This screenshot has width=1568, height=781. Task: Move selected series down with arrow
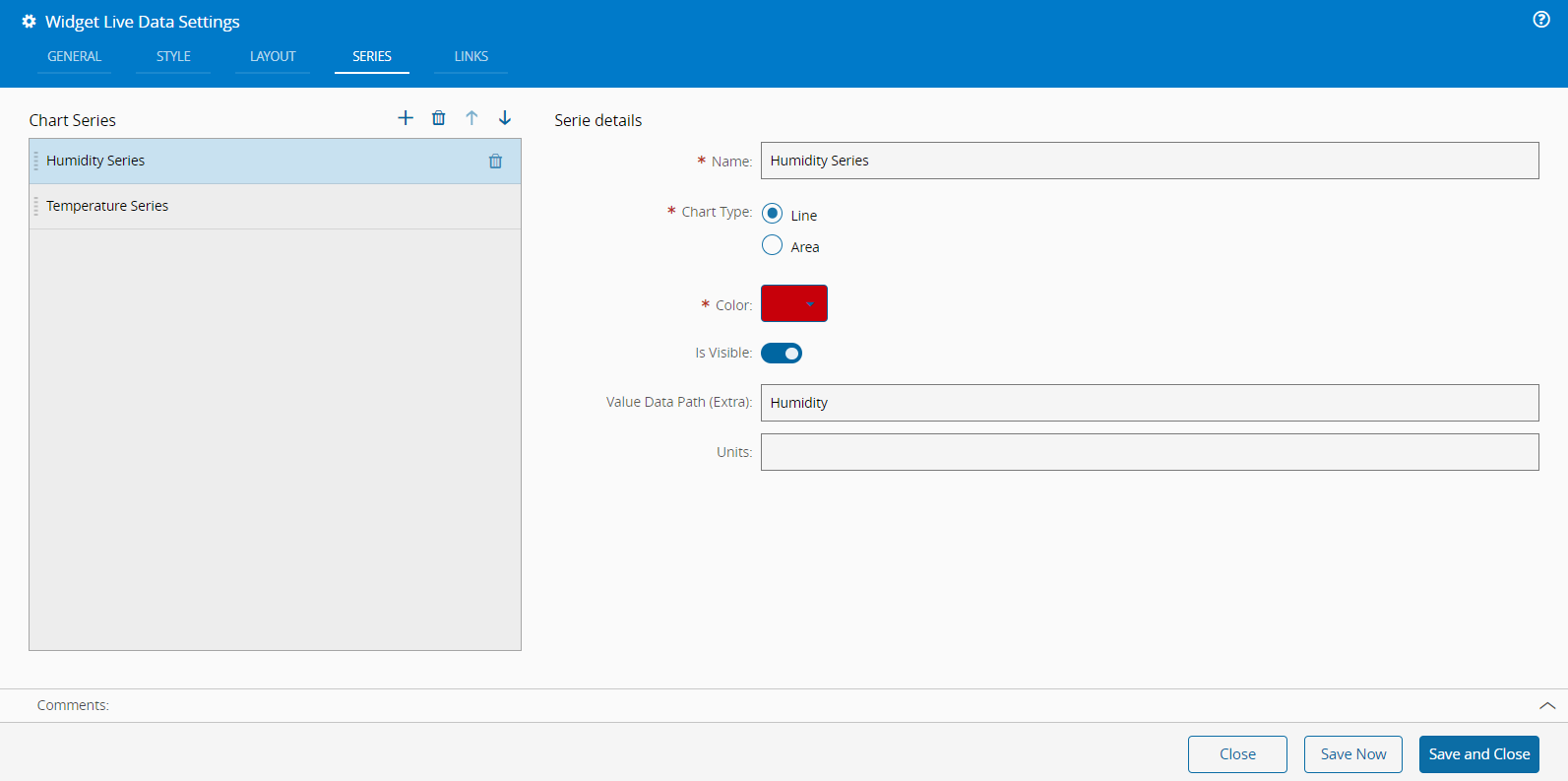coord(505,118)
